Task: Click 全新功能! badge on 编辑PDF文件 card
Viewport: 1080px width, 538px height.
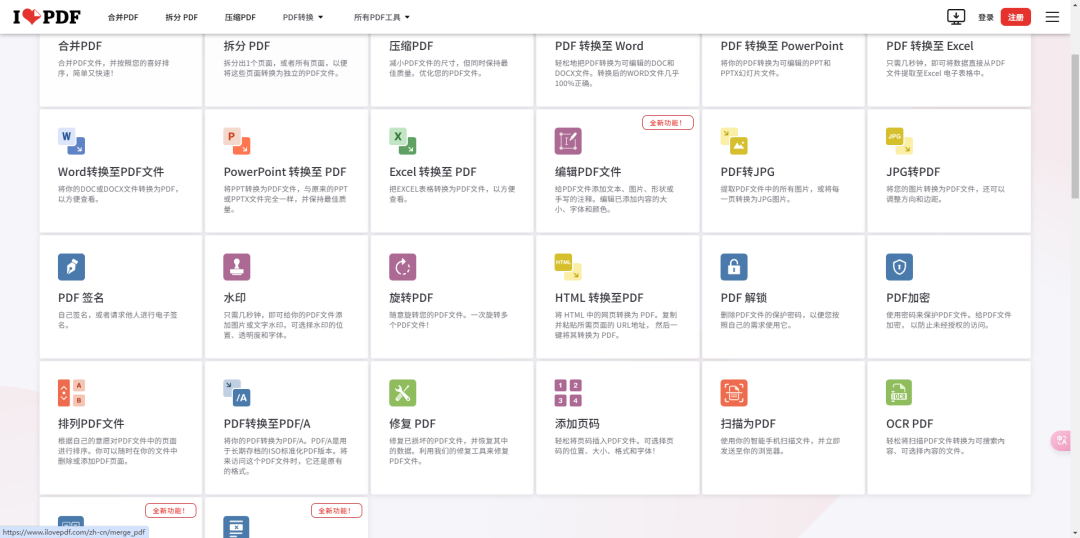Action: (x=667, y=123)
